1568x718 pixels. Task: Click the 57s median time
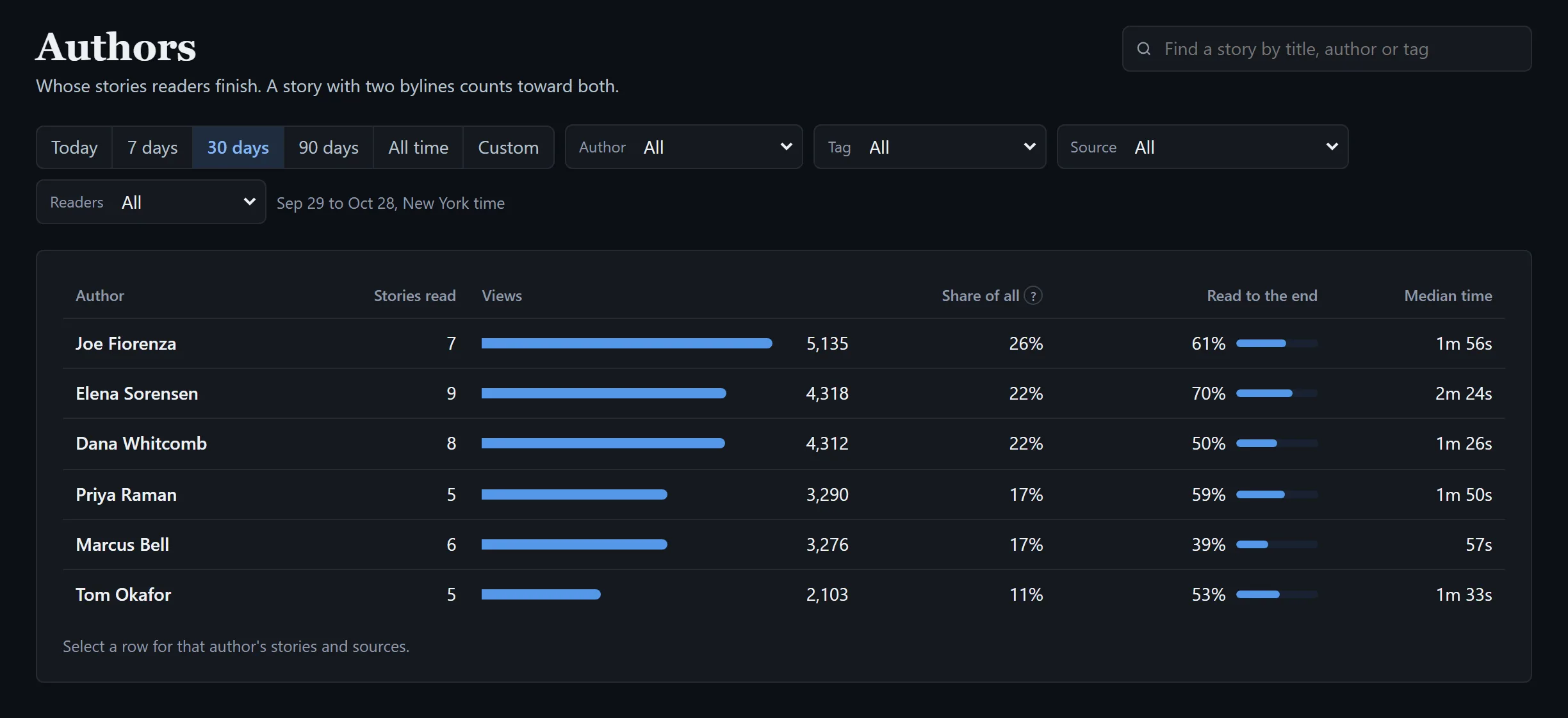pyautogui.click(x=1479, y=544)
